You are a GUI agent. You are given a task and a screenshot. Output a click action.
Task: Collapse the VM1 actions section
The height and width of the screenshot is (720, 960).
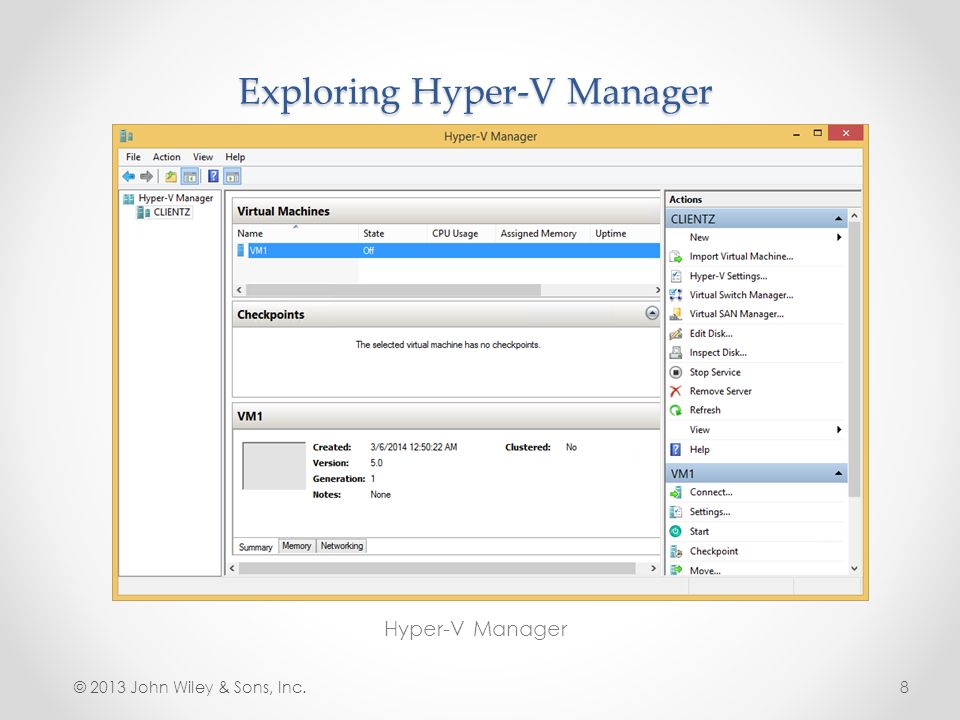[x=839, y=473]
